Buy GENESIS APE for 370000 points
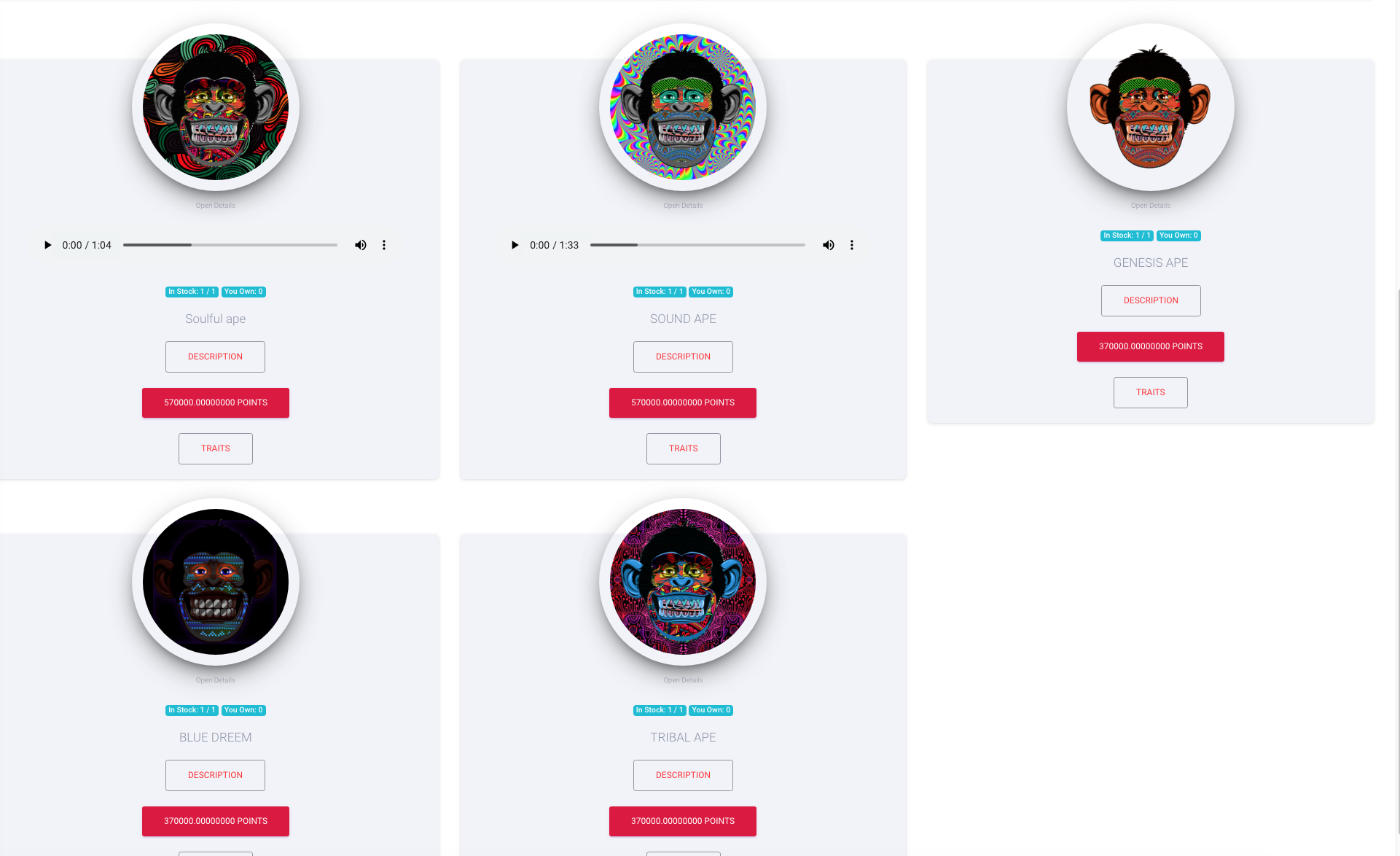This screenshot has height=856, width=1400. point(1151,346)
